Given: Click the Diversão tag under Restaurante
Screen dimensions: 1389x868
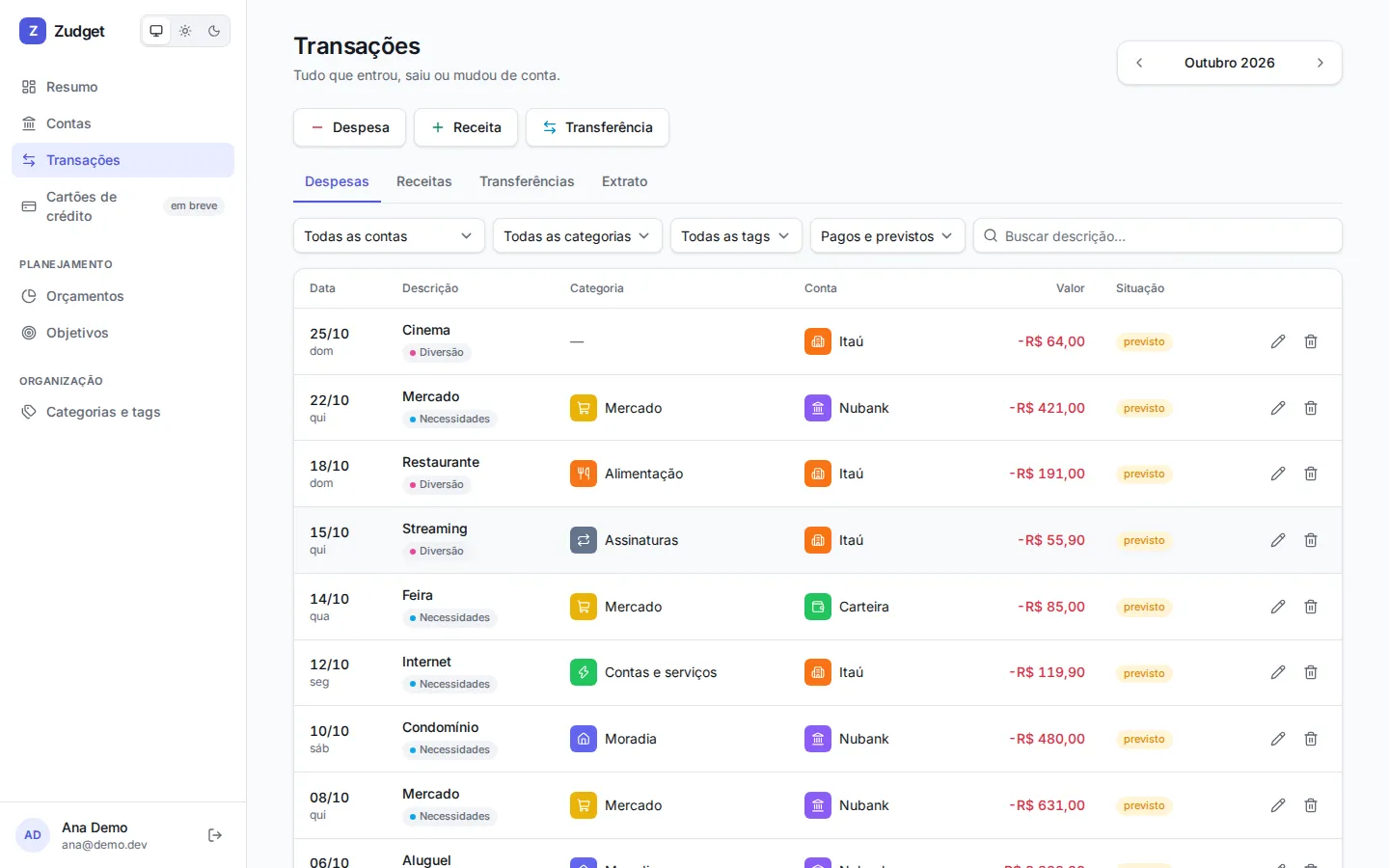Looking at the screenshot, I should [437, 485].
